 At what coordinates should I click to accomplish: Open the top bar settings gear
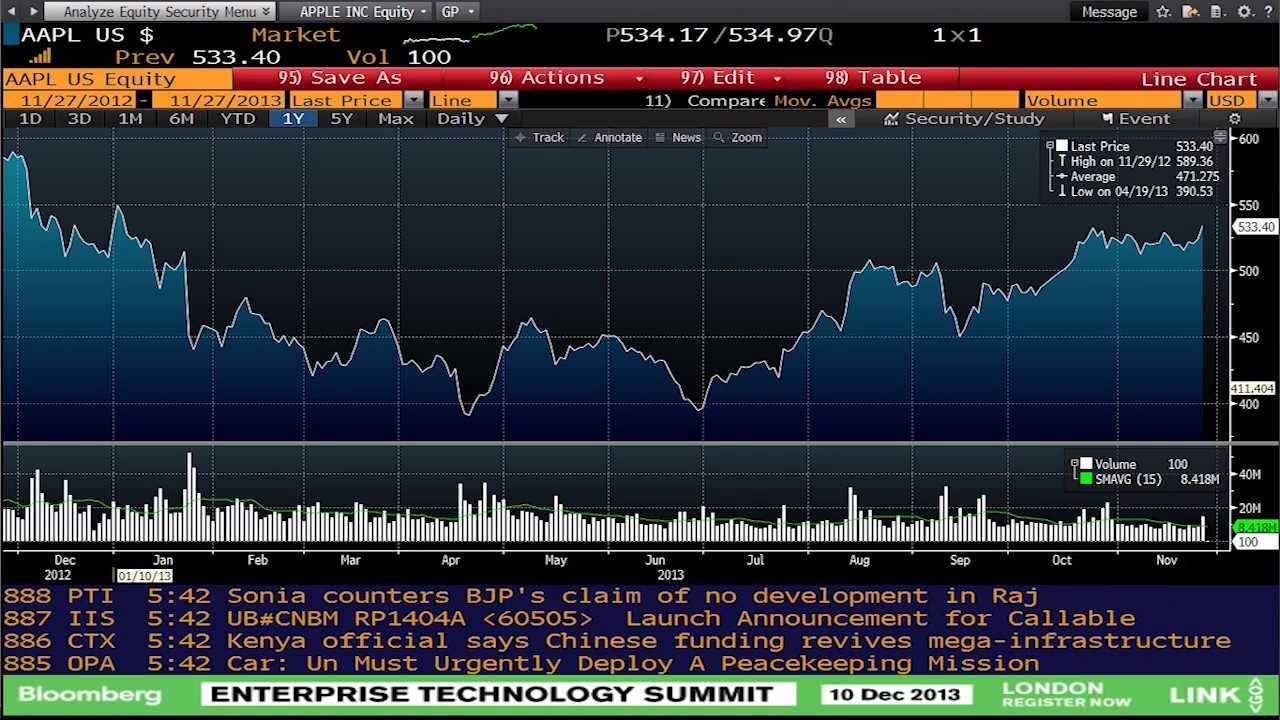point(1244,12)
